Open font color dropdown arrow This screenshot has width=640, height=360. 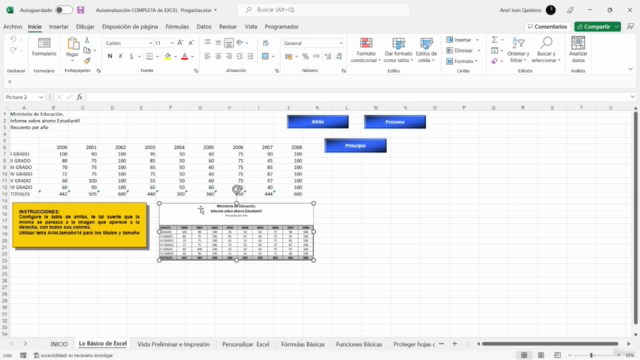point(192,56)
